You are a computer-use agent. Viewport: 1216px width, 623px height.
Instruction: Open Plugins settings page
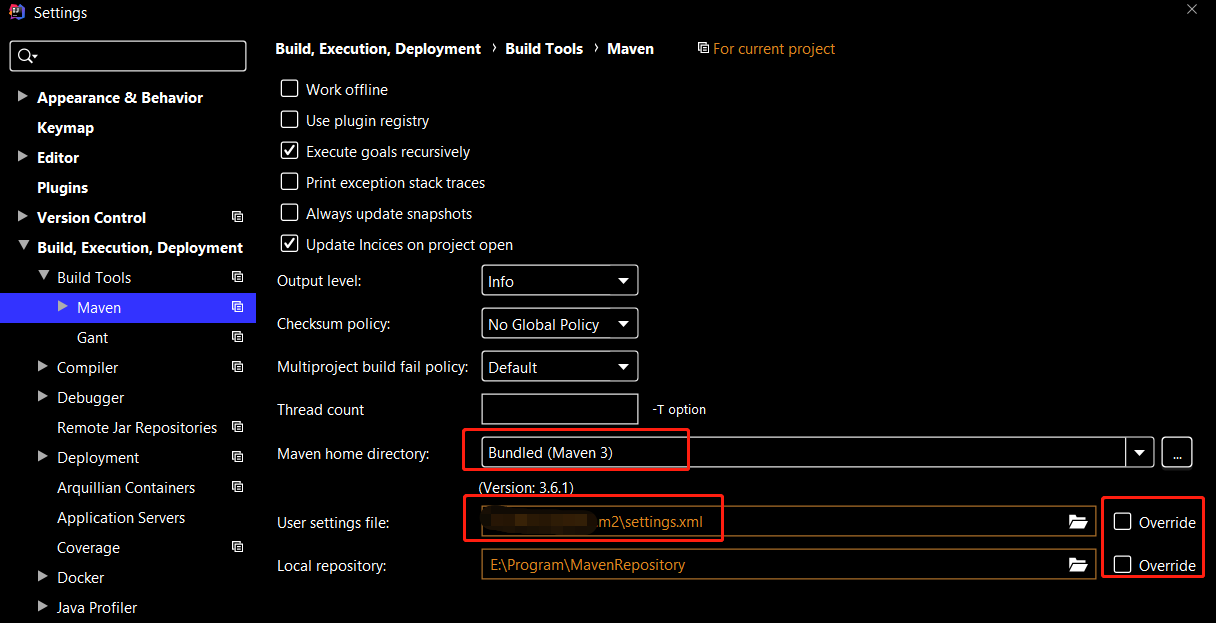[x=62, y=188]
